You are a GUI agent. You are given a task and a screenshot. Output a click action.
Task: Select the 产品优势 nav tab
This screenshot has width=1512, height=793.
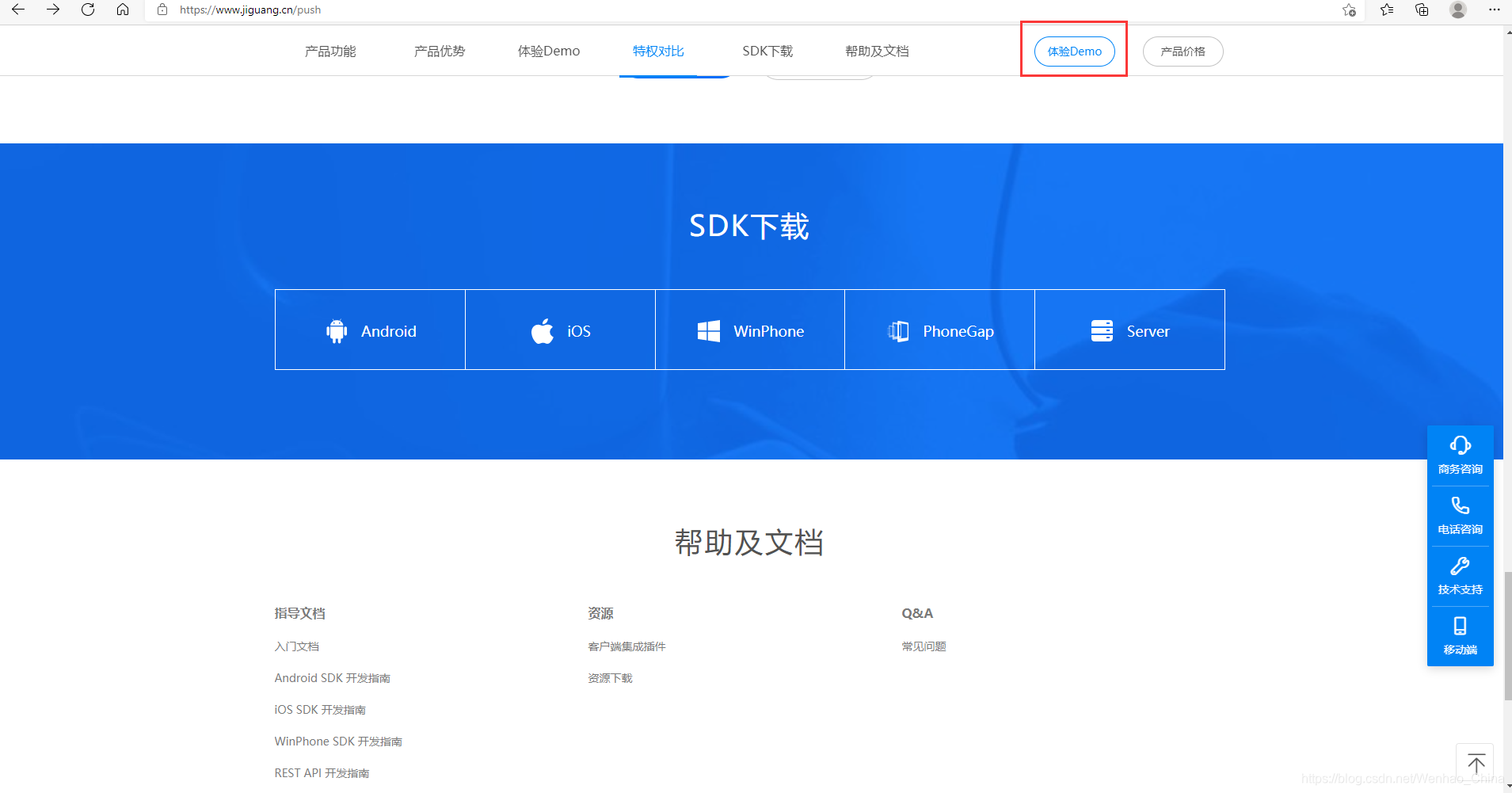click(440, 51)
